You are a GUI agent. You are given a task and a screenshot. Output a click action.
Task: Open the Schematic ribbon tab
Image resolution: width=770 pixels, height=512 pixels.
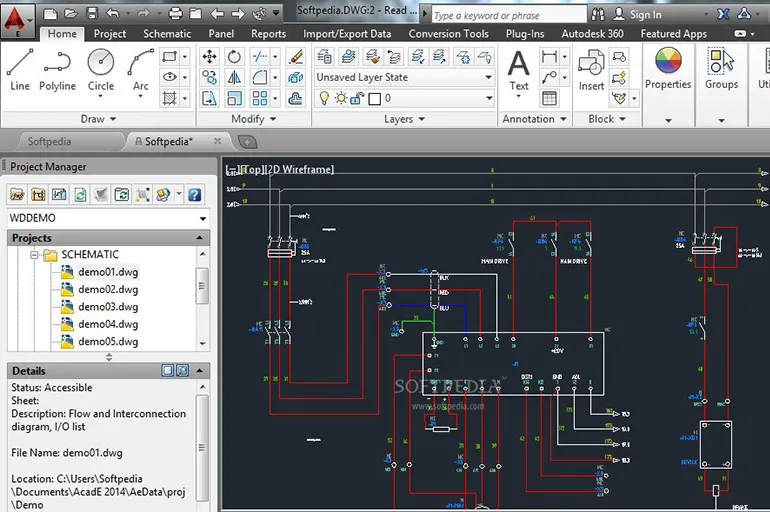[167, 33]
